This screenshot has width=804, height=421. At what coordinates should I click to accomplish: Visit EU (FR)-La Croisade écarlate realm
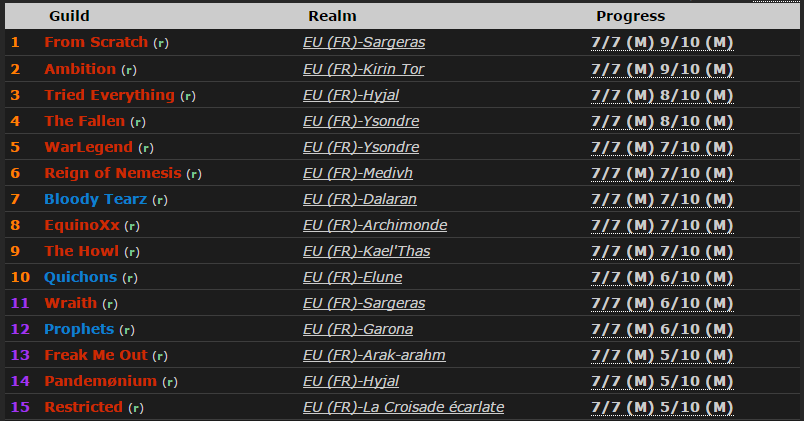(x=403, y=407)
